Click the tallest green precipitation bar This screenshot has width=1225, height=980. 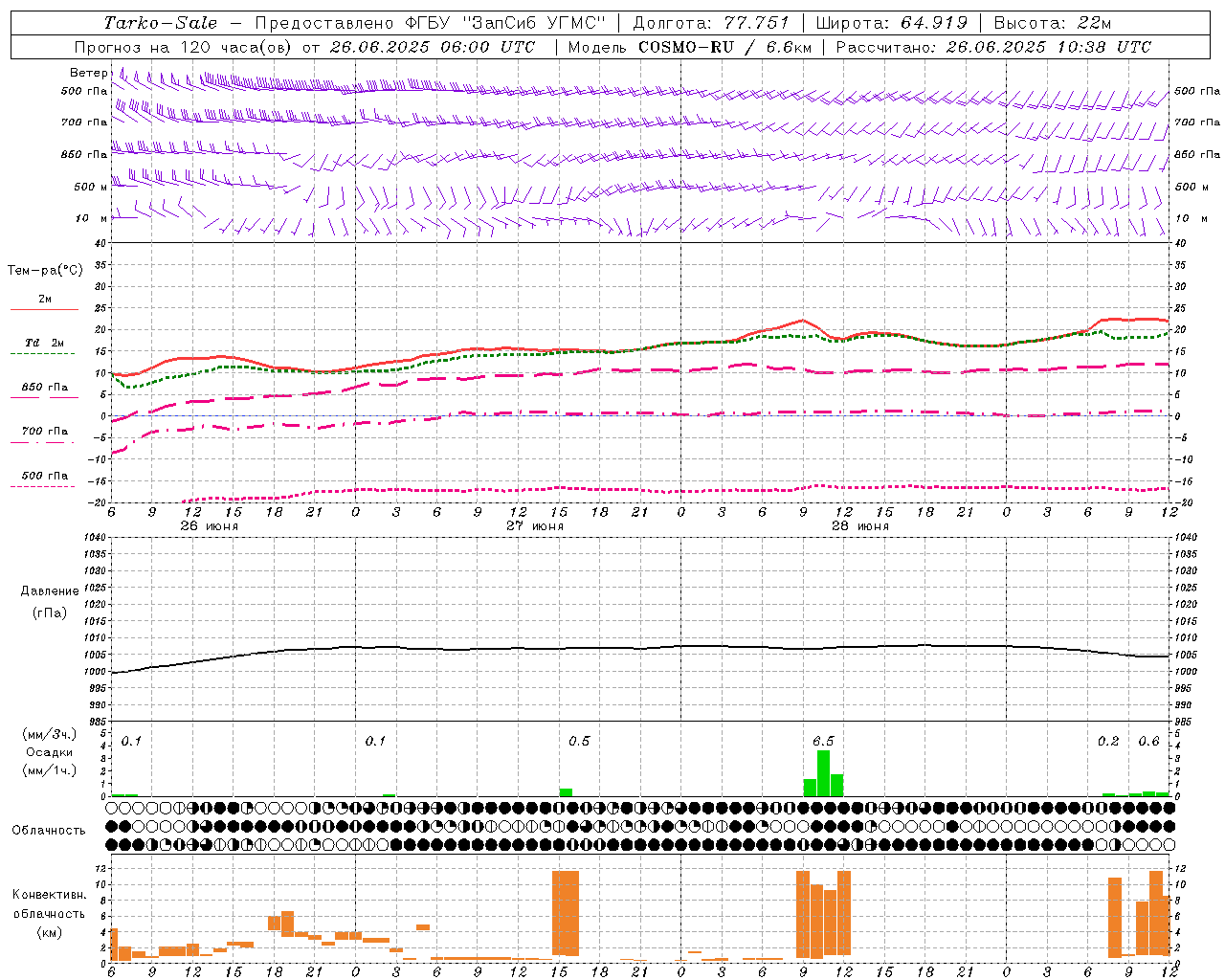[x=823, y=773]
